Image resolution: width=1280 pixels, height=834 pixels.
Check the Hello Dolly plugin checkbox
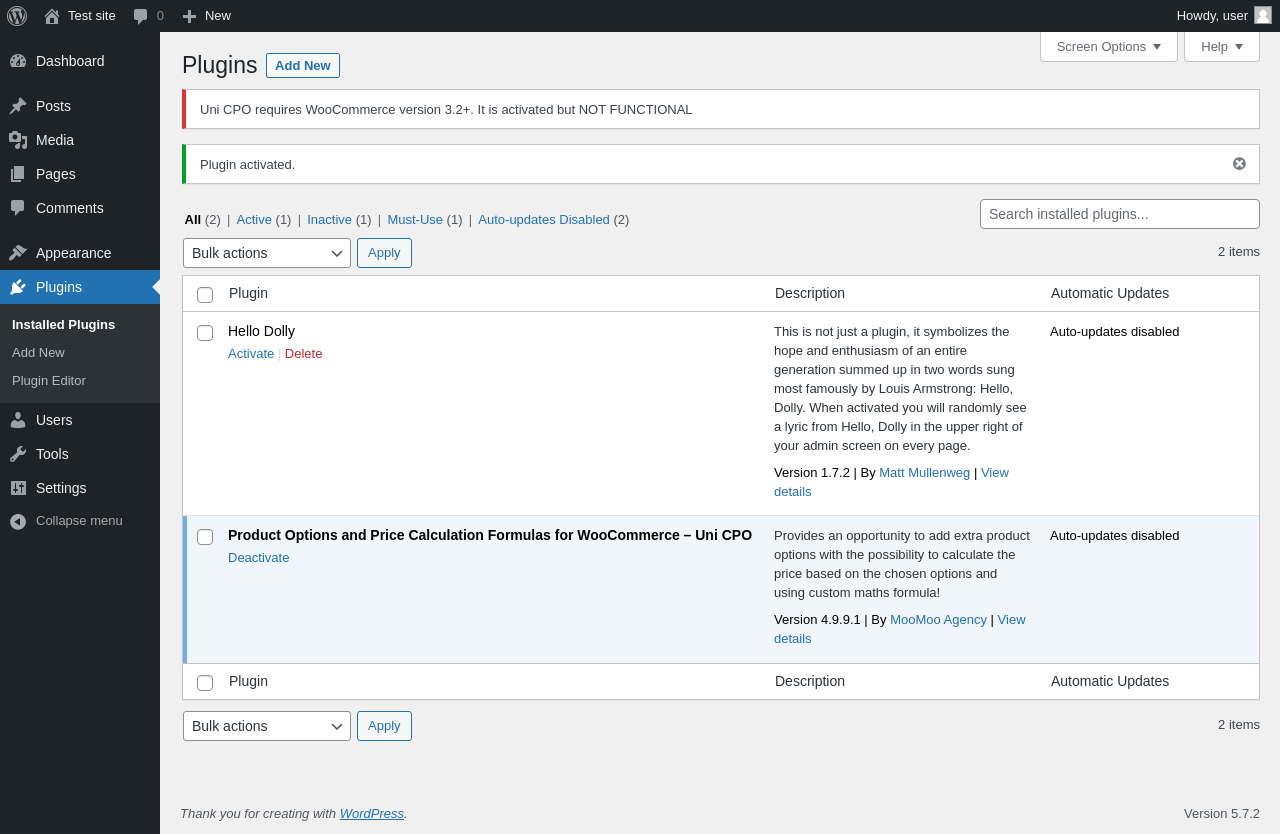205,333
